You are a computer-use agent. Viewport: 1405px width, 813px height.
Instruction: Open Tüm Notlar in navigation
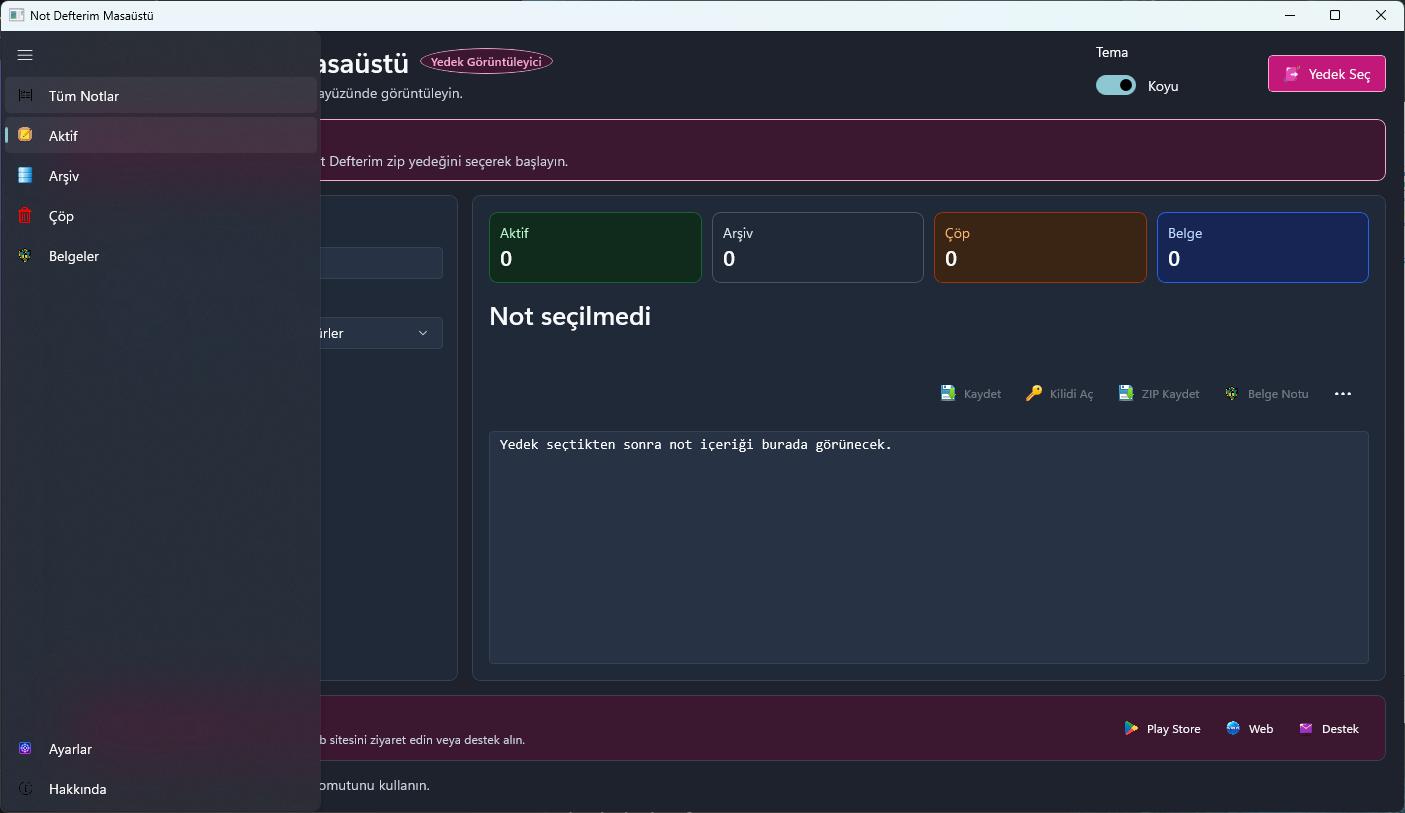(161, 96)
